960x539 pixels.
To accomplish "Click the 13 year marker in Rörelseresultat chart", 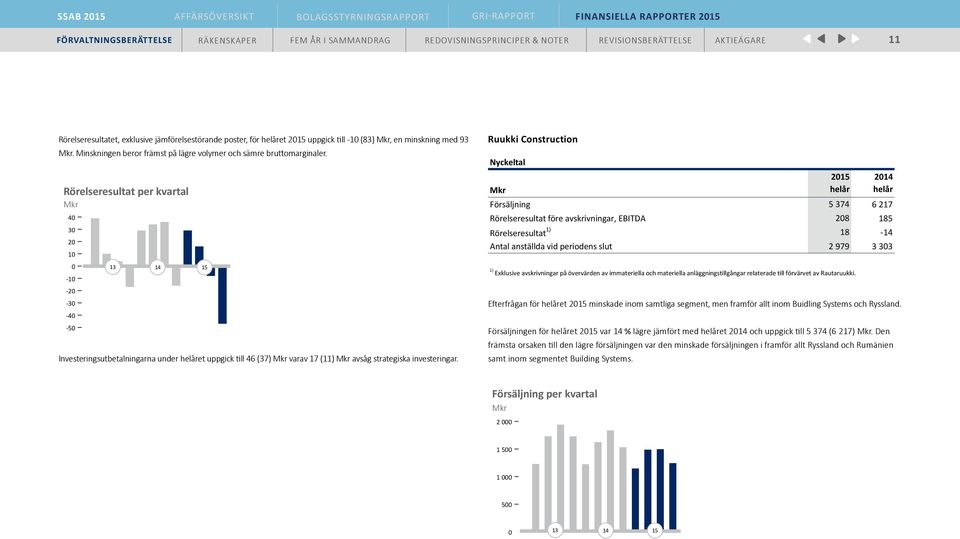I will click(113, 267).
